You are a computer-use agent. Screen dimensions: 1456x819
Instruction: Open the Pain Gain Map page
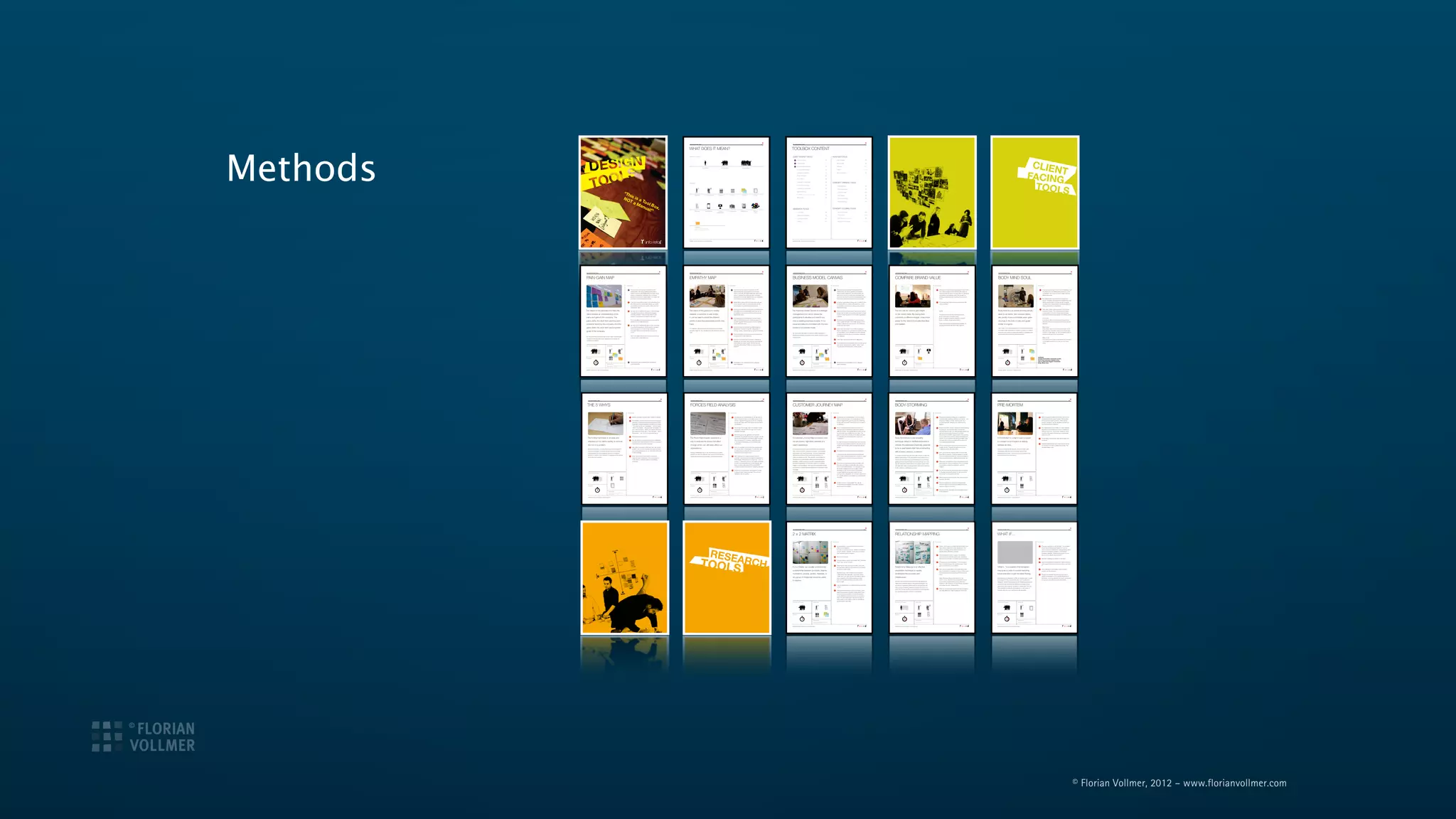pos(623,321)
